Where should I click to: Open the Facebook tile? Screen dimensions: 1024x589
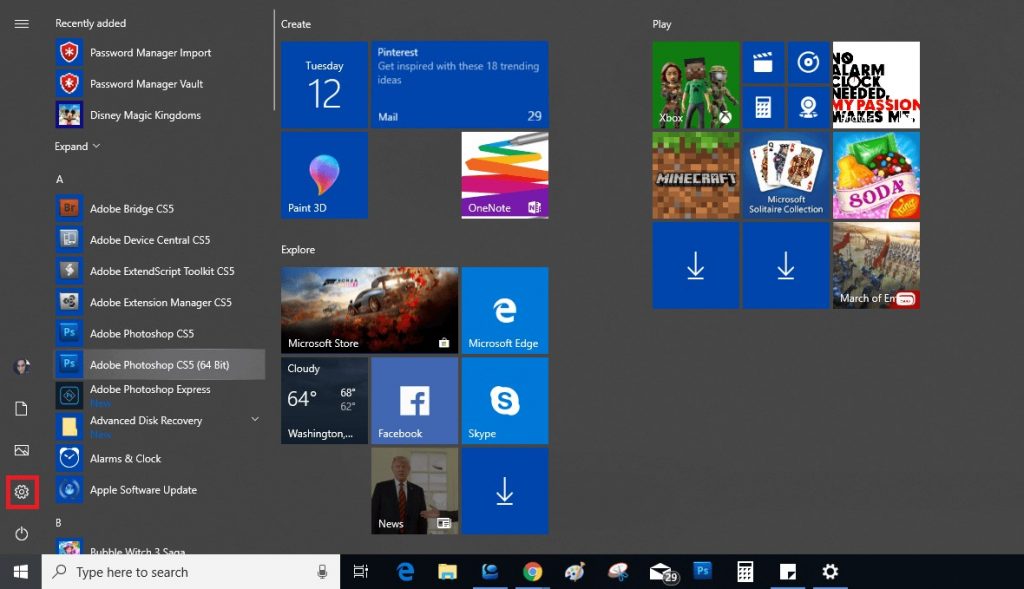415,400
